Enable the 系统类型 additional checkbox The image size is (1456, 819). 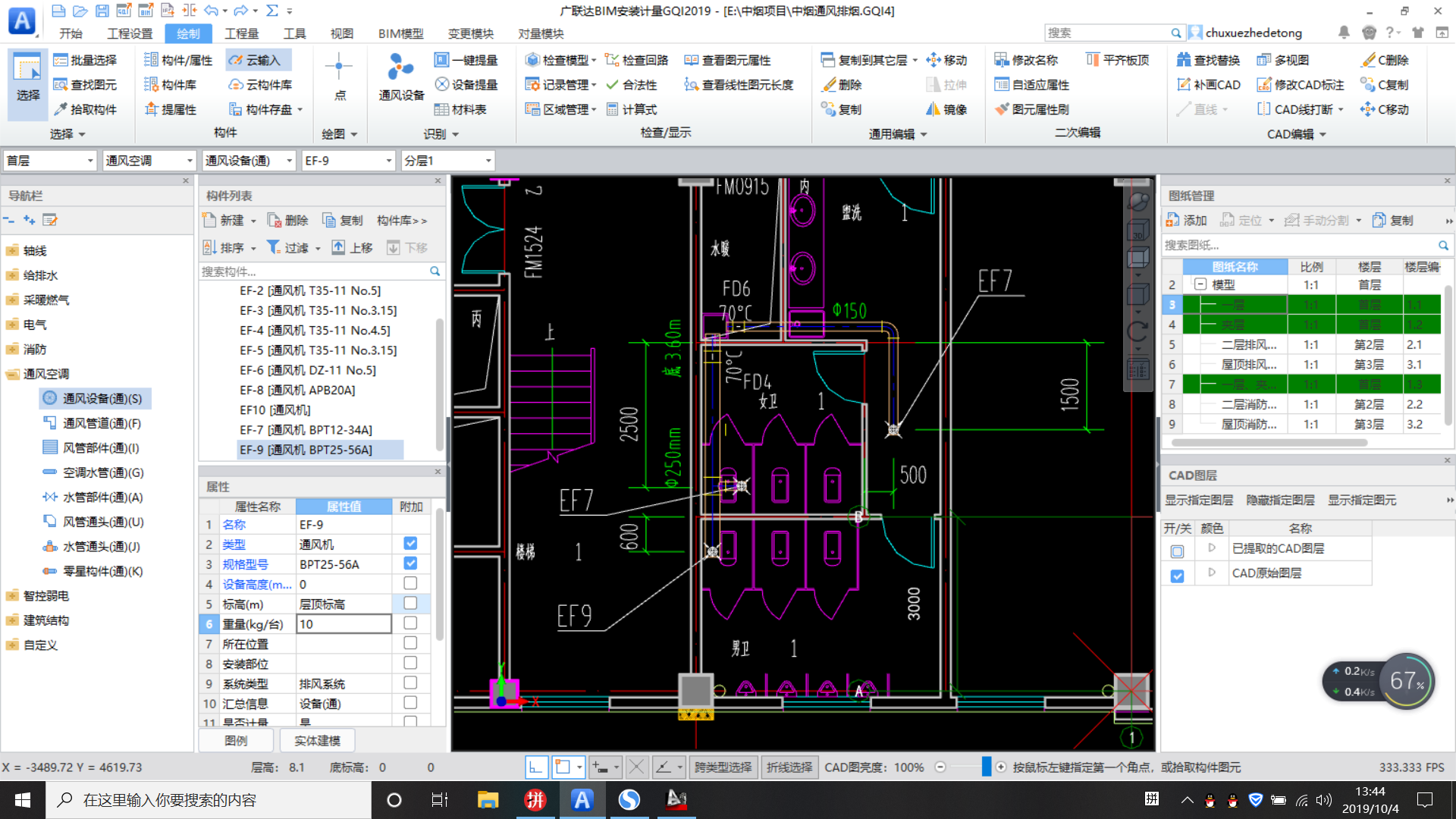click(410, 682)
